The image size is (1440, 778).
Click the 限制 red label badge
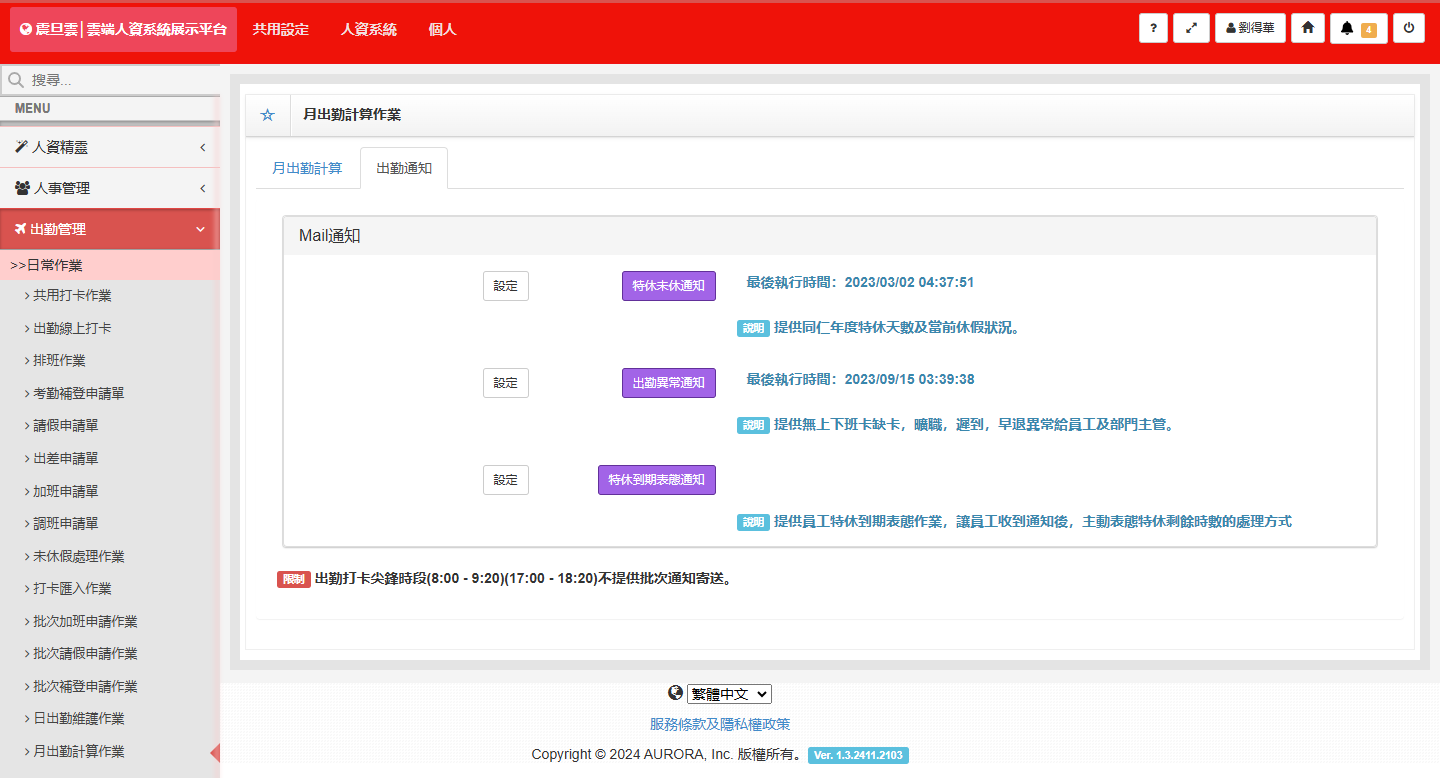[294, 580]
